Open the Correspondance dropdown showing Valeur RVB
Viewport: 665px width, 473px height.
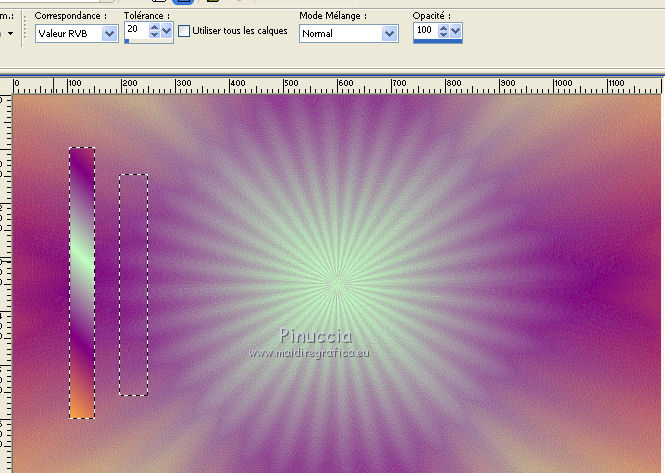[76, 34]
